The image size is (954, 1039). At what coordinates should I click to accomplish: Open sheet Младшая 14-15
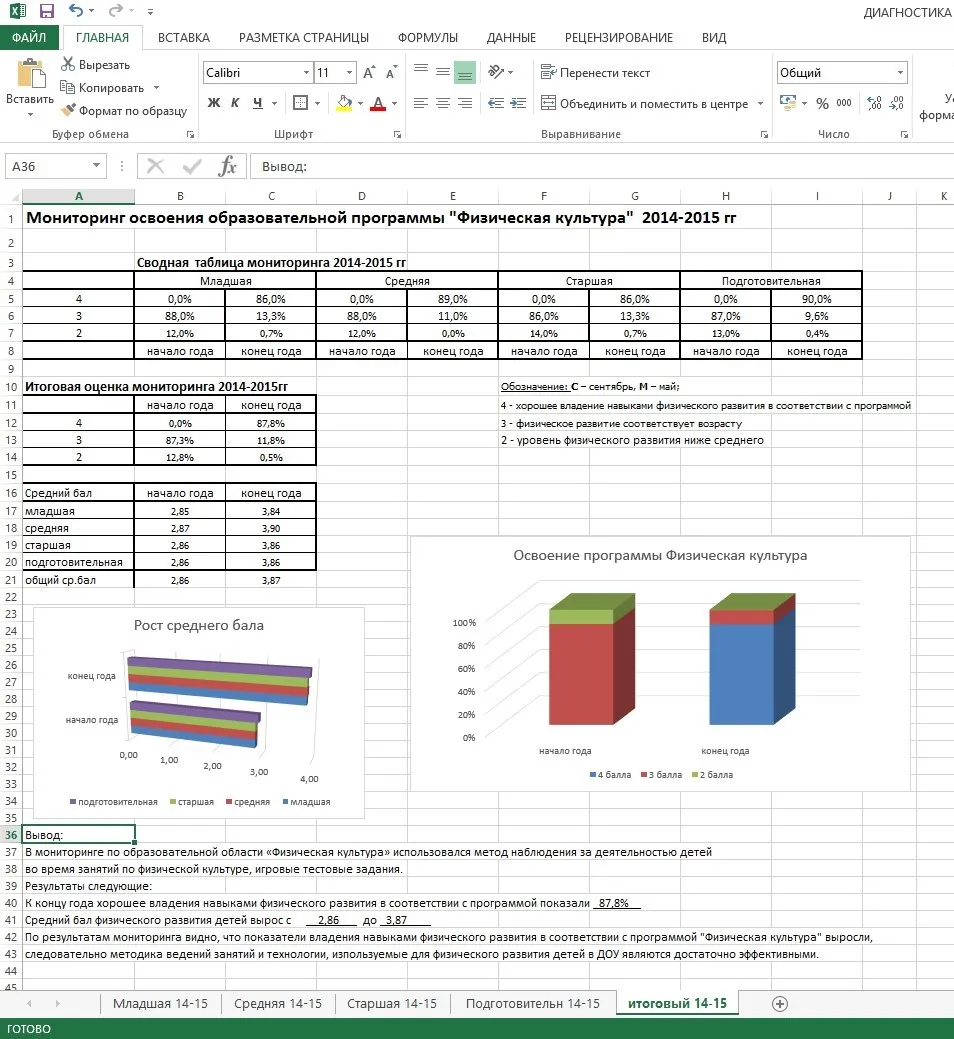pos(160,1003)
